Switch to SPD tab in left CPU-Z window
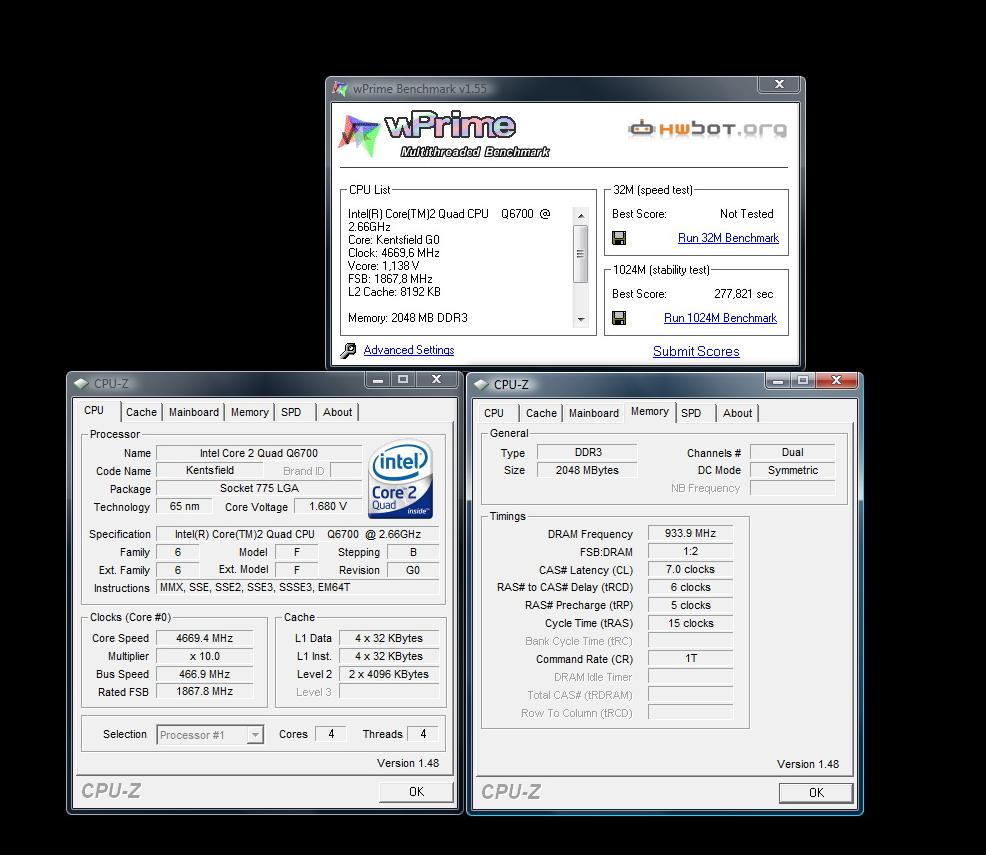986x855 pixels. coord(291,412)
